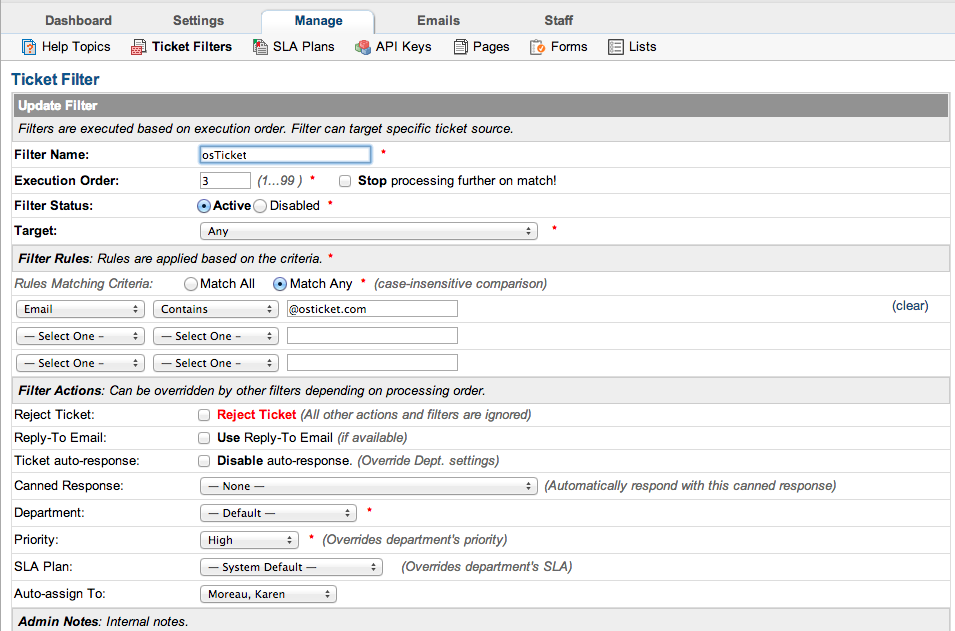This screenshot has height=631, width=955.
Task: Click the SLA Plans icon
Action: (x=260, y=47)
